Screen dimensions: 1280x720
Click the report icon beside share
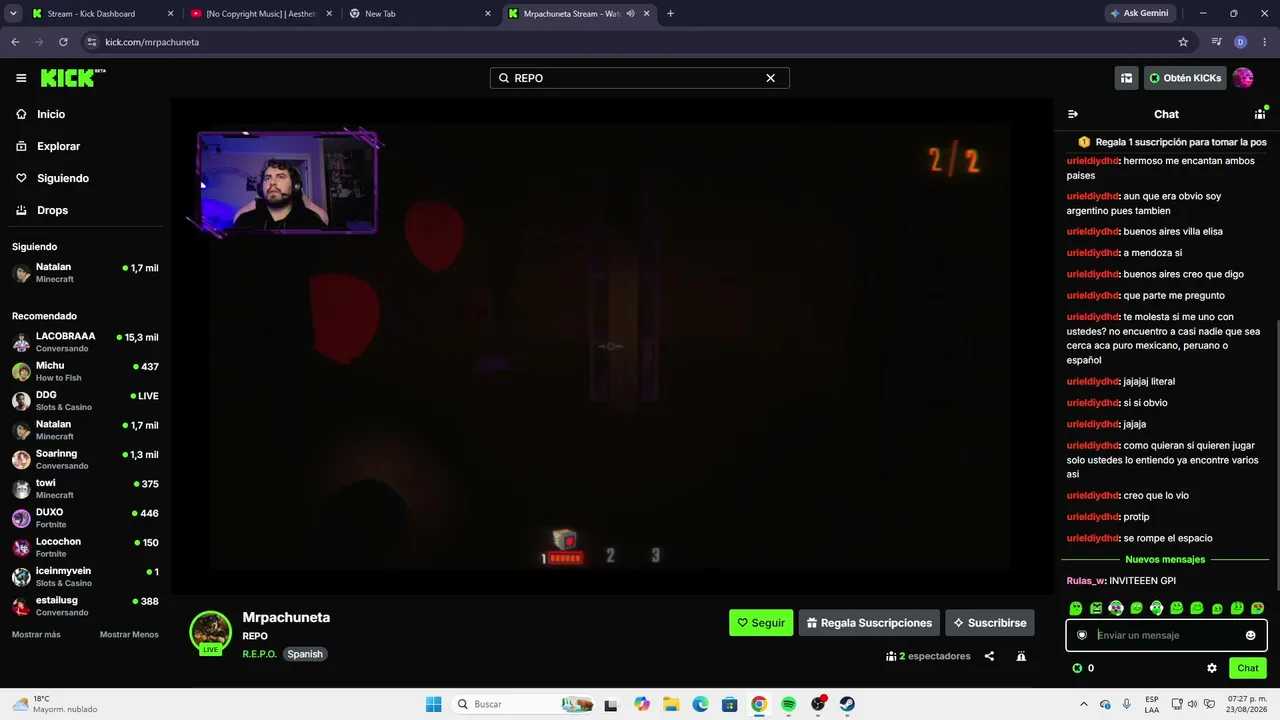point(1021,656)
